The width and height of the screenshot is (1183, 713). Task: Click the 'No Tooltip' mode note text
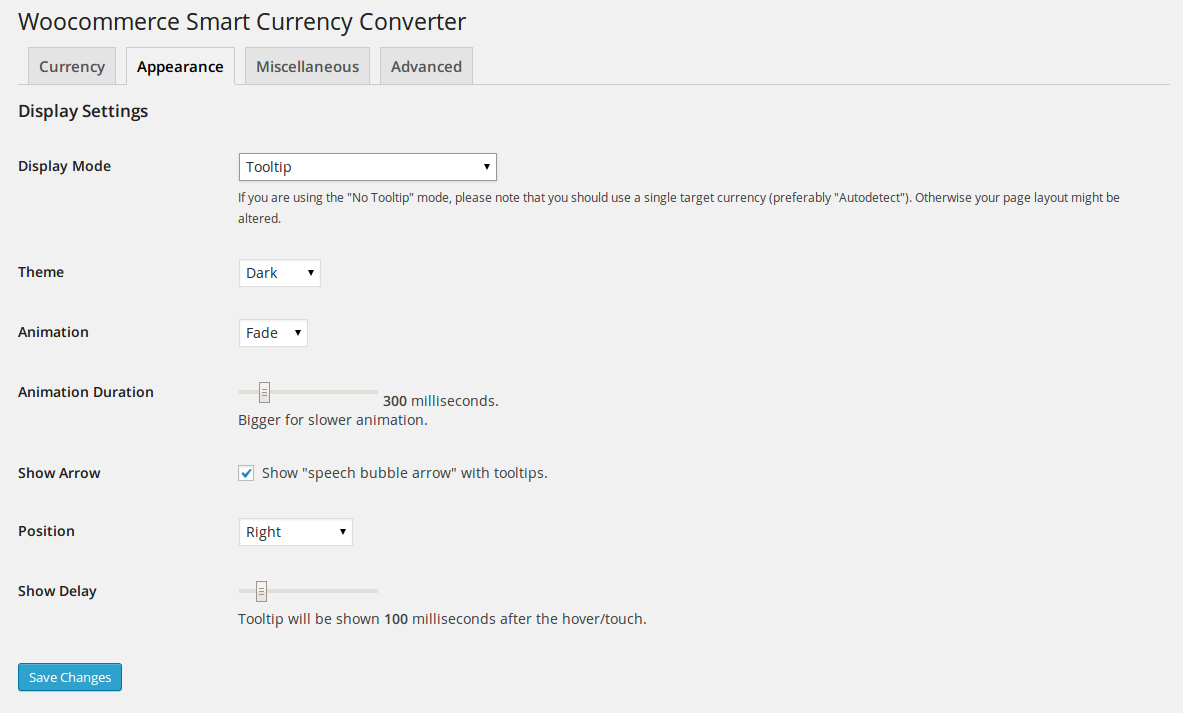[x=679, y=207]
